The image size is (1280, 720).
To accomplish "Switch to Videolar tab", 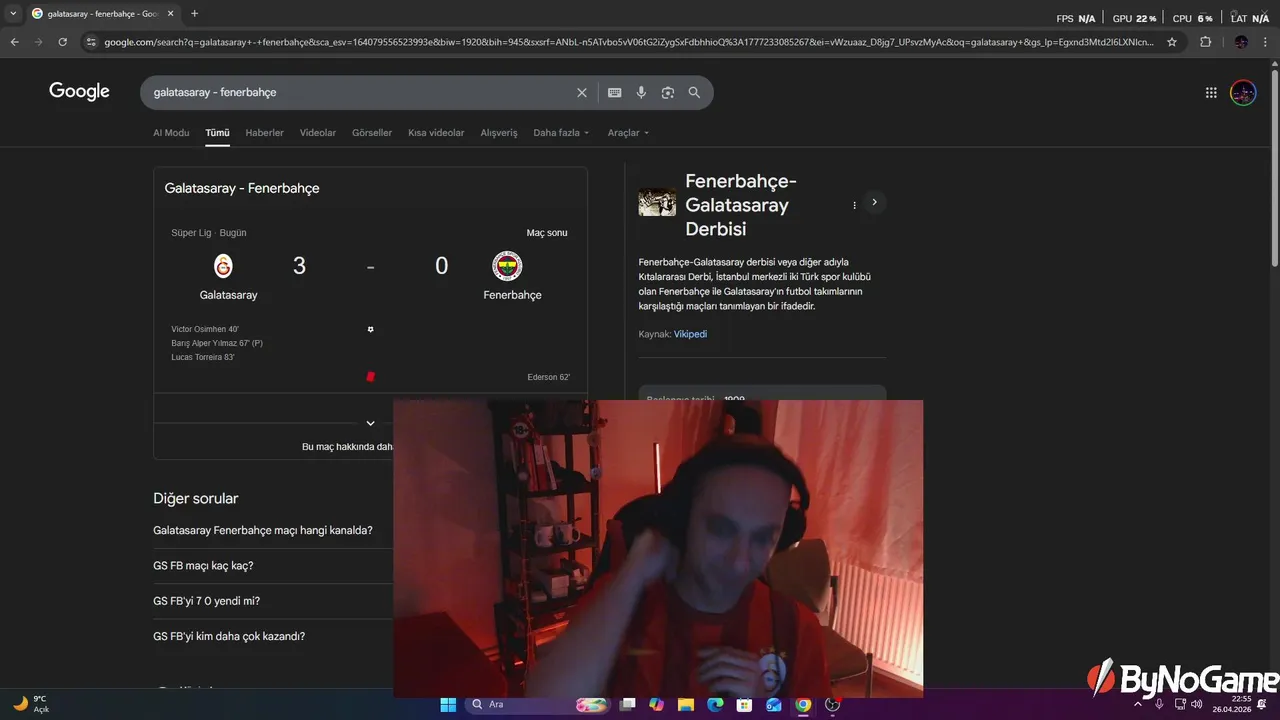I will point(318,133).
